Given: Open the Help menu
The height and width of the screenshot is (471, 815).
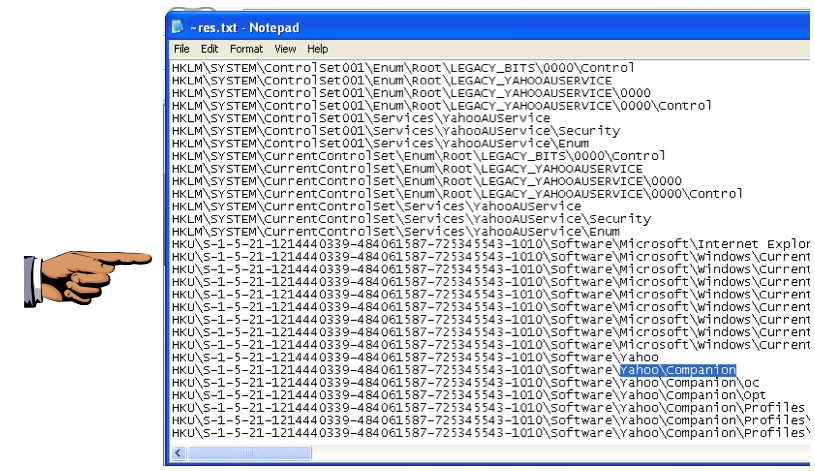Looking at the screenshot, I should pyautogui.click(x=317, y=49).
